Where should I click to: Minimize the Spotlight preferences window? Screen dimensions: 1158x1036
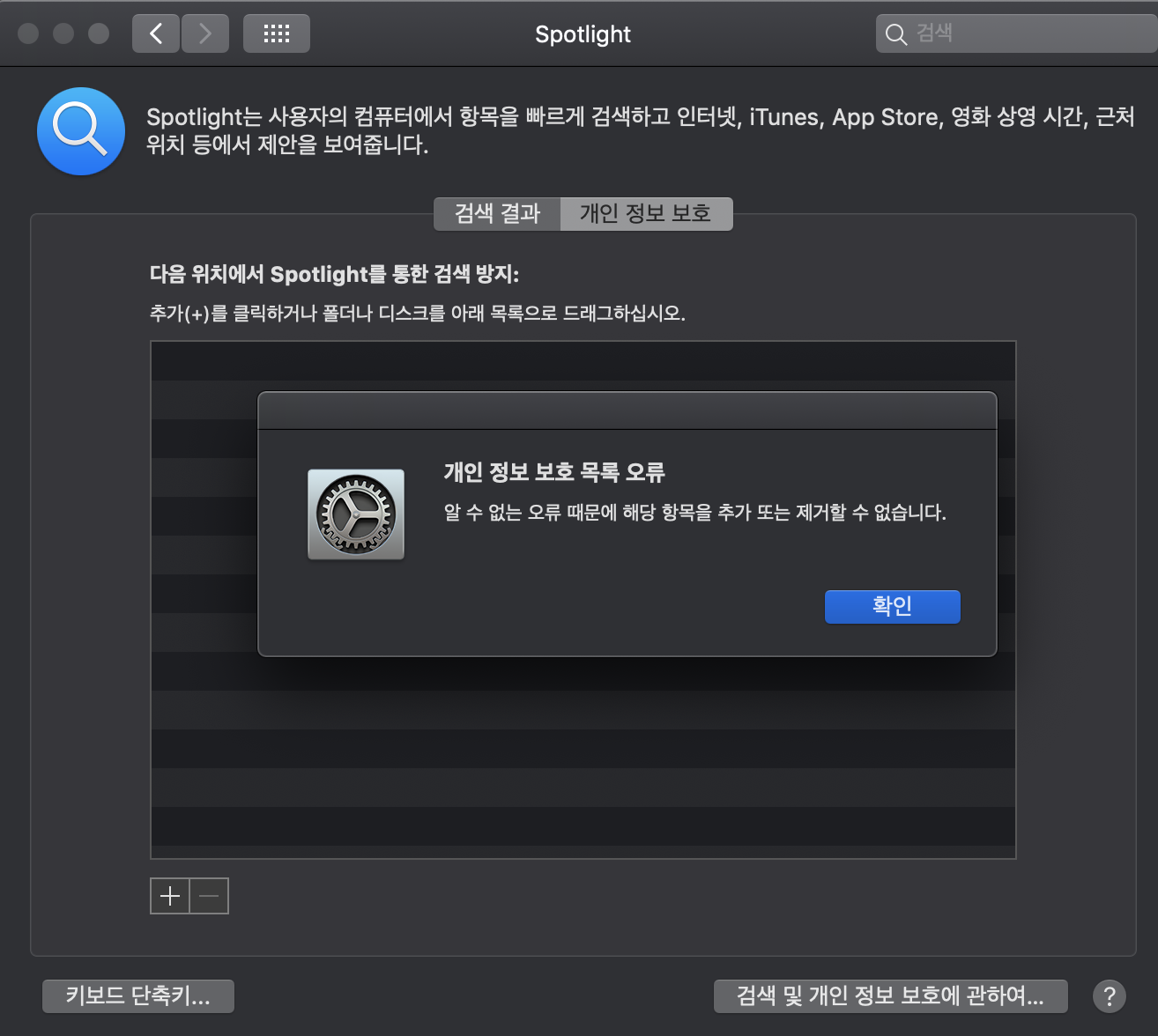63,33
